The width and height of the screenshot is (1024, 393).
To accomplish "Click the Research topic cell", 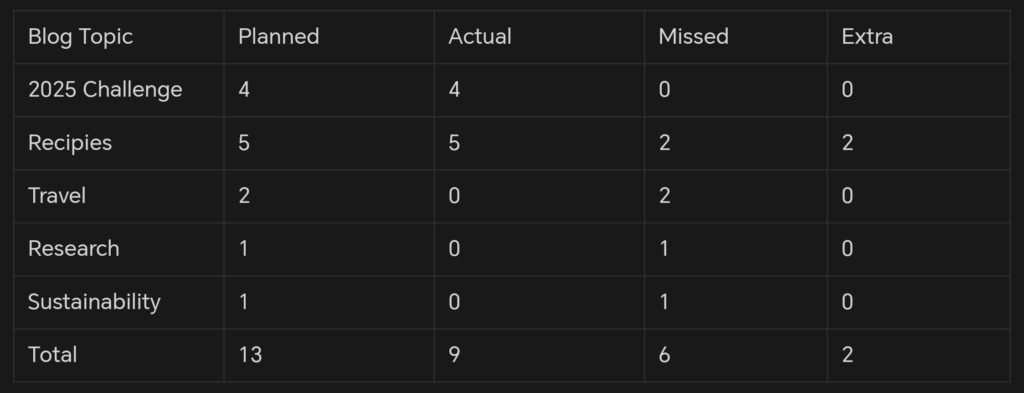I will (x=74, y=249).
